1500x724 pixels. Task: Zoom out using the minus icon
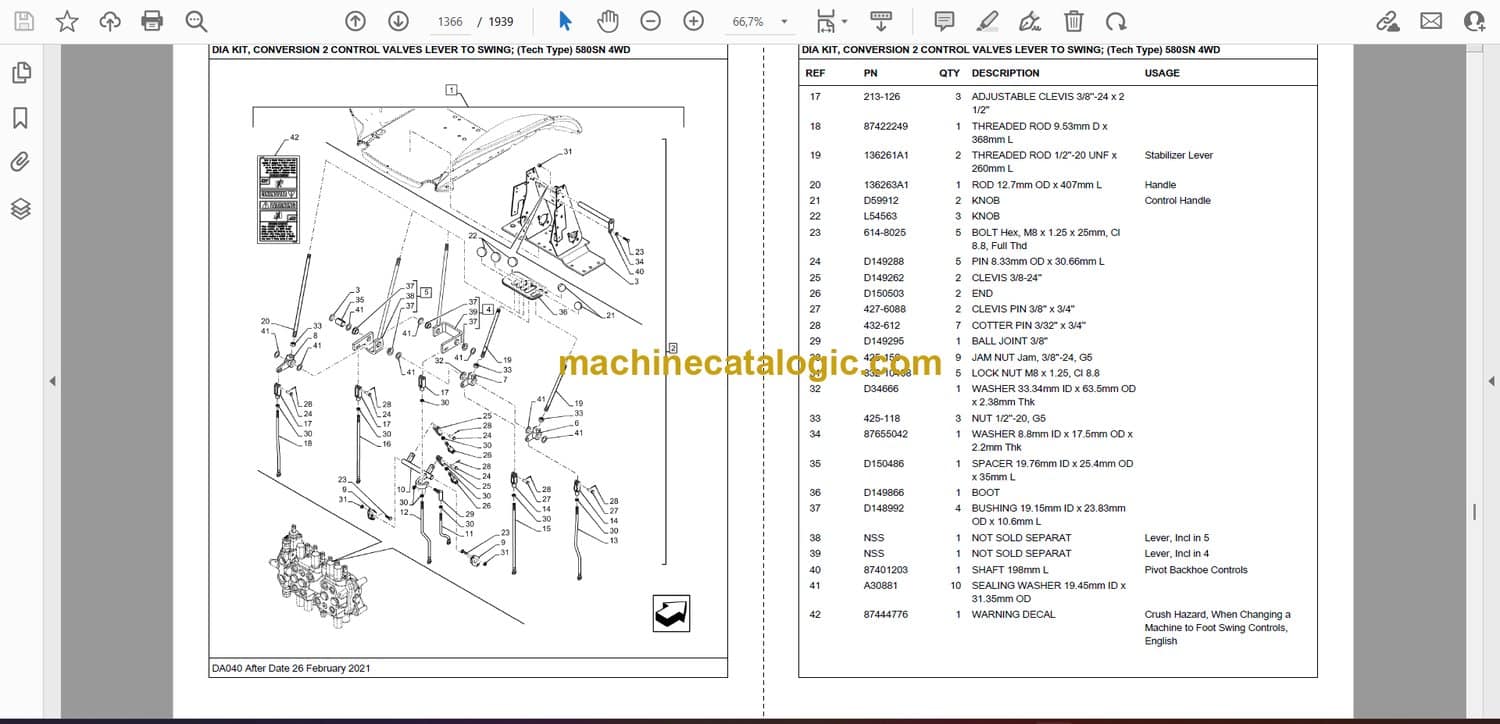650,21
